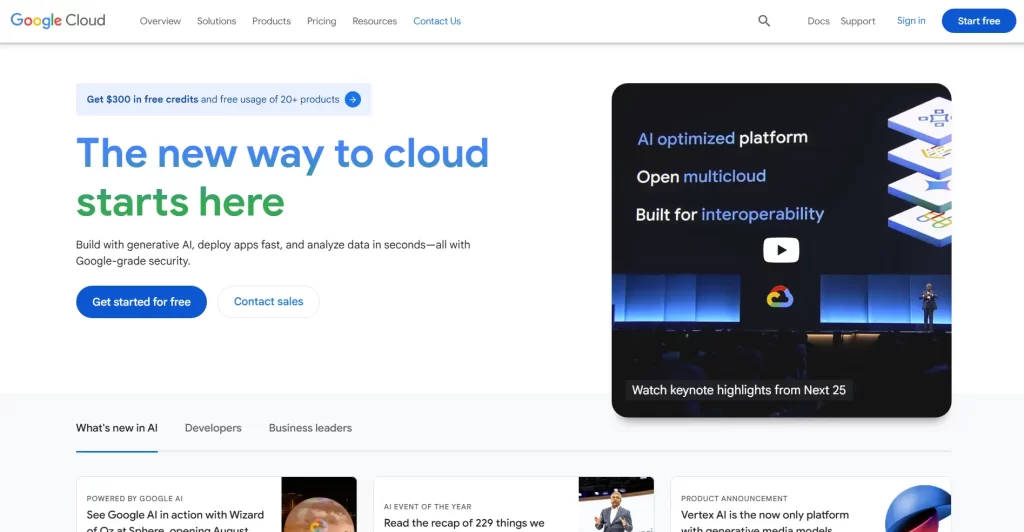Click the Vertex AI card blue sphere thumbnail

click(918, 509)
